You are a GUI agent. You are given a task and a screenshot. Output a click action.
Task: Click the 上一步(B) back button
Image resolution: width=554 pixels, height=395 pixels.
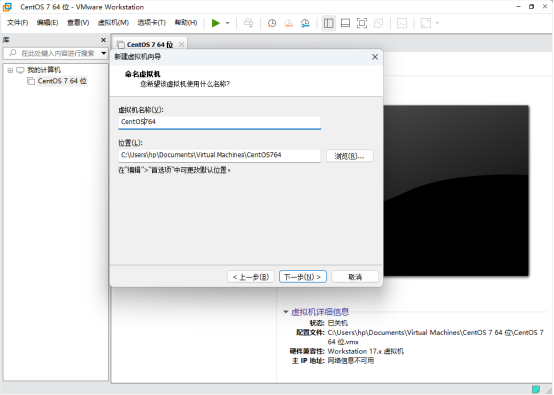coord(251,277)
